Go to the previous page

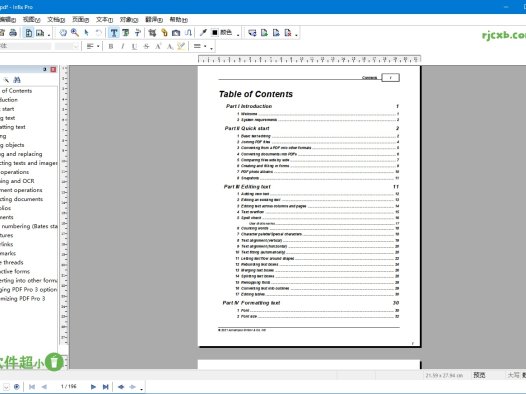44,387
